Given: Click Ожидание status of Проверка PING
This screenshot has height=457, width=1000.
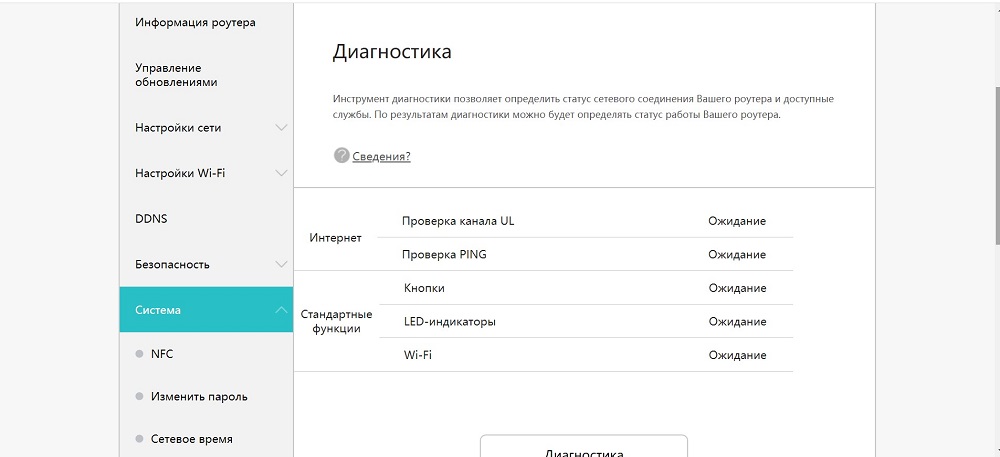Looking at the screenshot, I should pos(737,254).
